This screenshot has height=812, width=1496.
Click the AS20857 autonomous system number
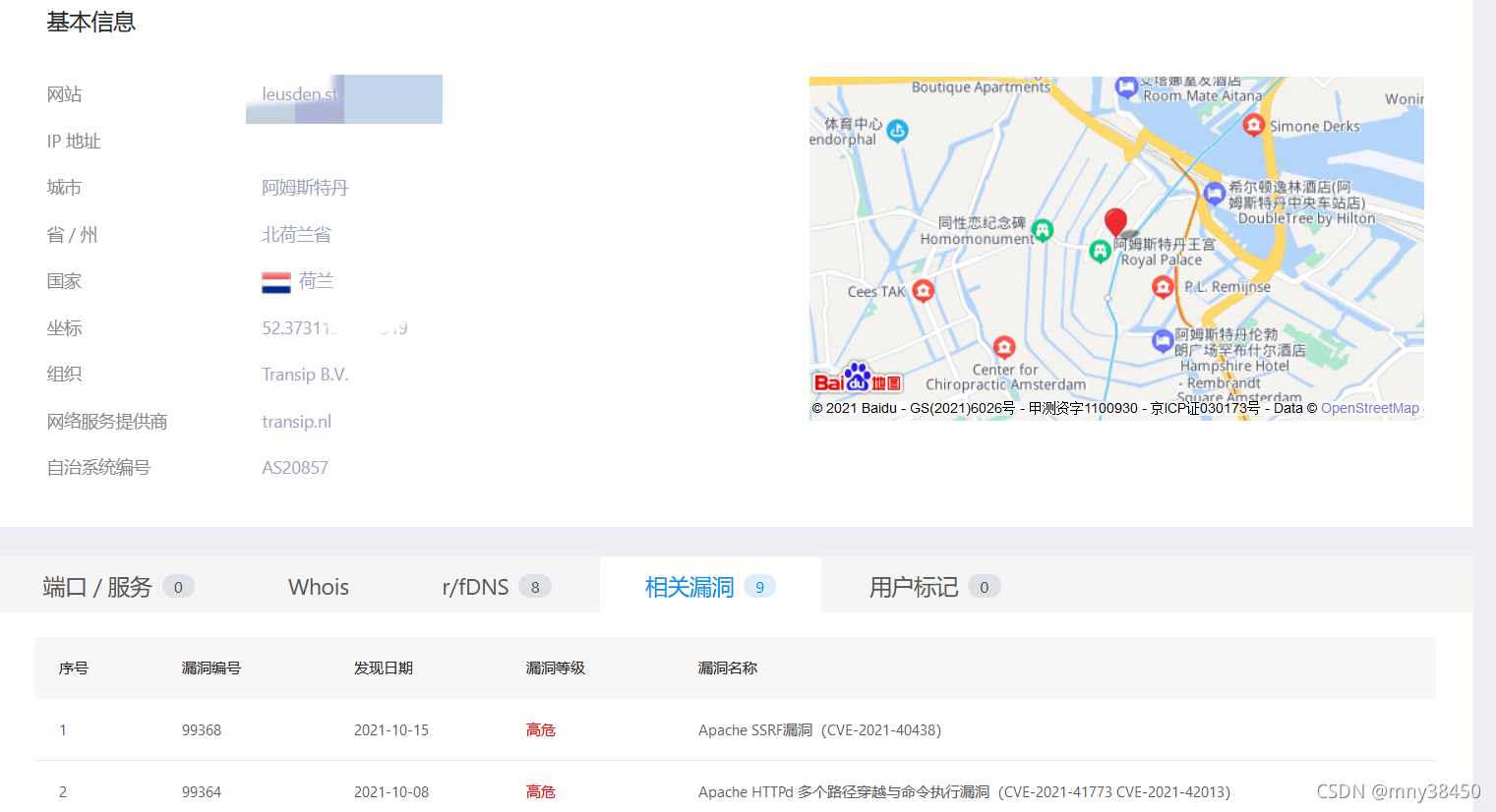click(295, 468)
